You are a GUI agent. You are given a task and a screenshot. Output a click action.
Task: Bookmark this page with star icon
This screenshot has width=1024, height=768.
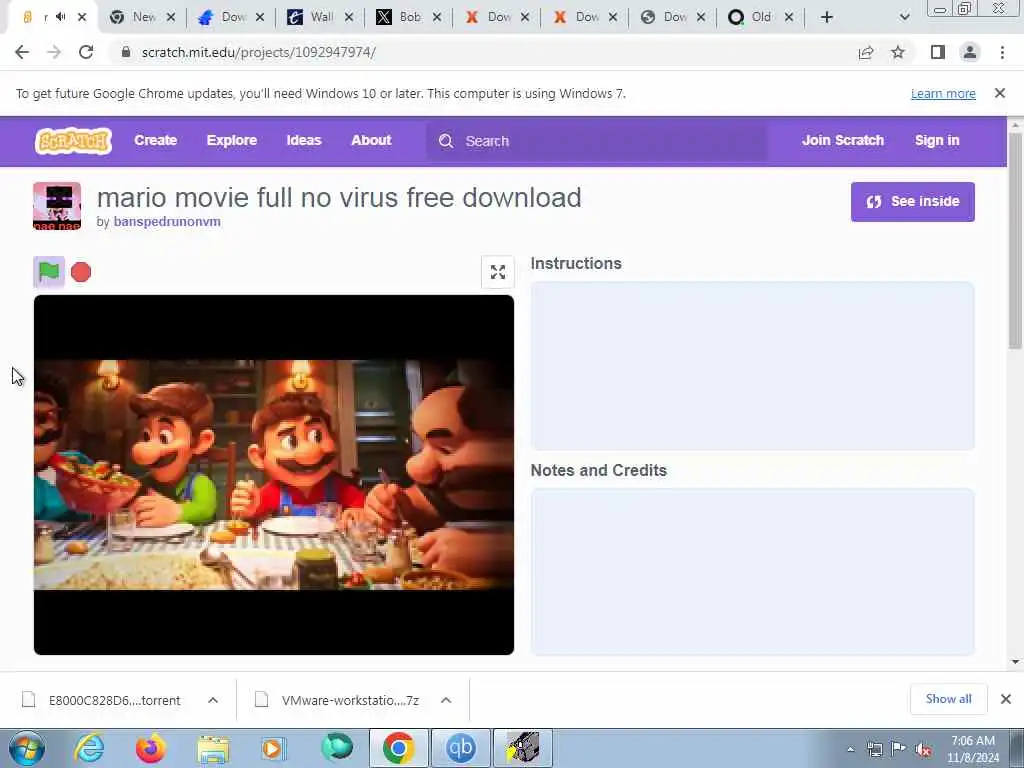[x=898, y=52]
